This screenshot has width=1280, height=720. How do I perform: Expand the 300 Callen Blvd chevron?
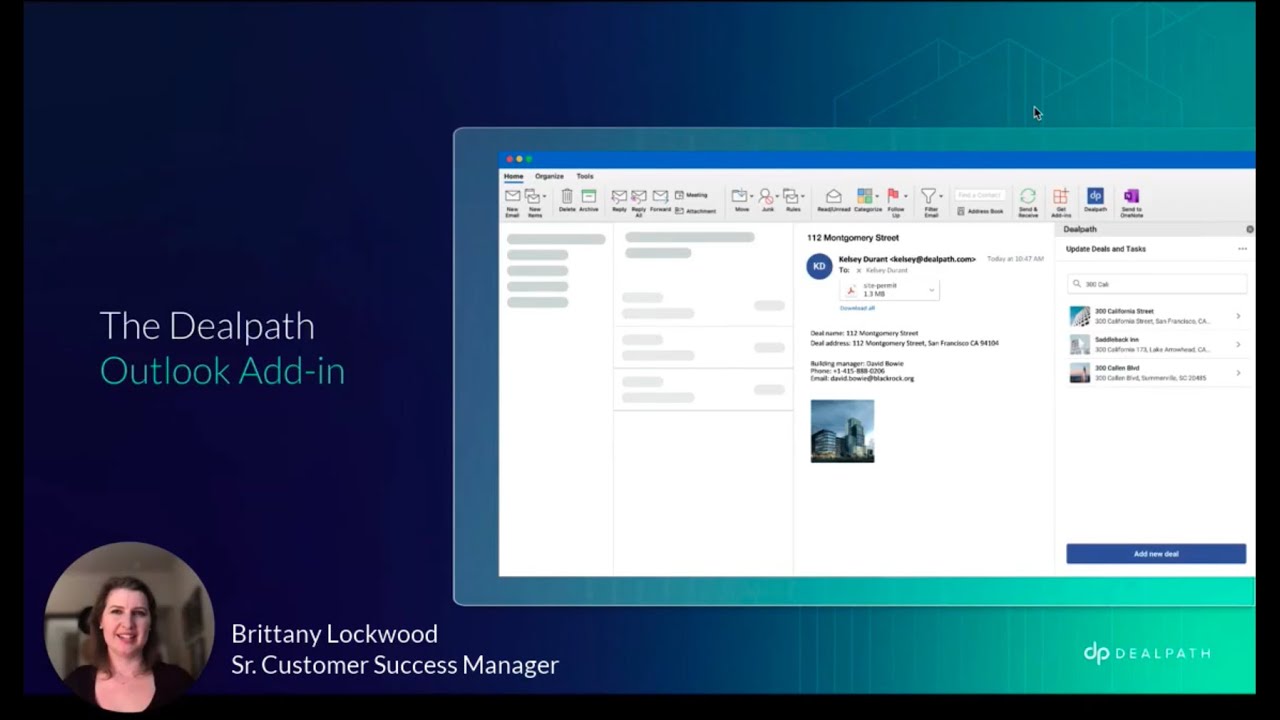[x=1238, y=373]
